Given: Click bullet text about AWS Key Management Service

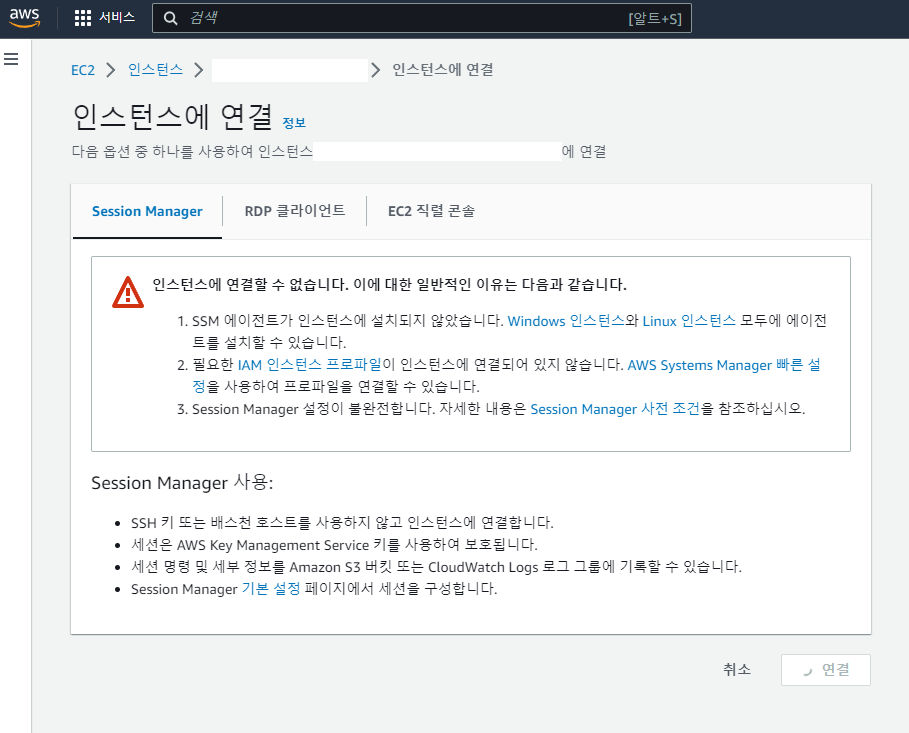Looking at the screenshot, I should point(334,545).
